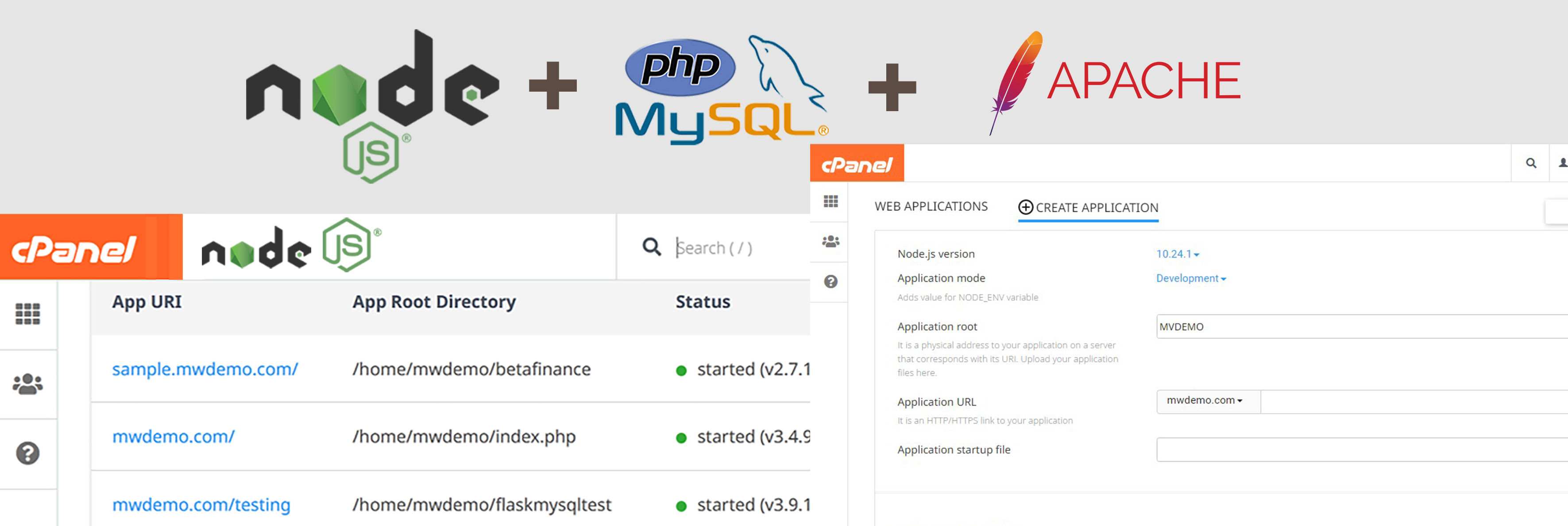Click the started (v2.7.1 status text
The height and width of the screenshot is (526, 1568).
coord(753,369)
